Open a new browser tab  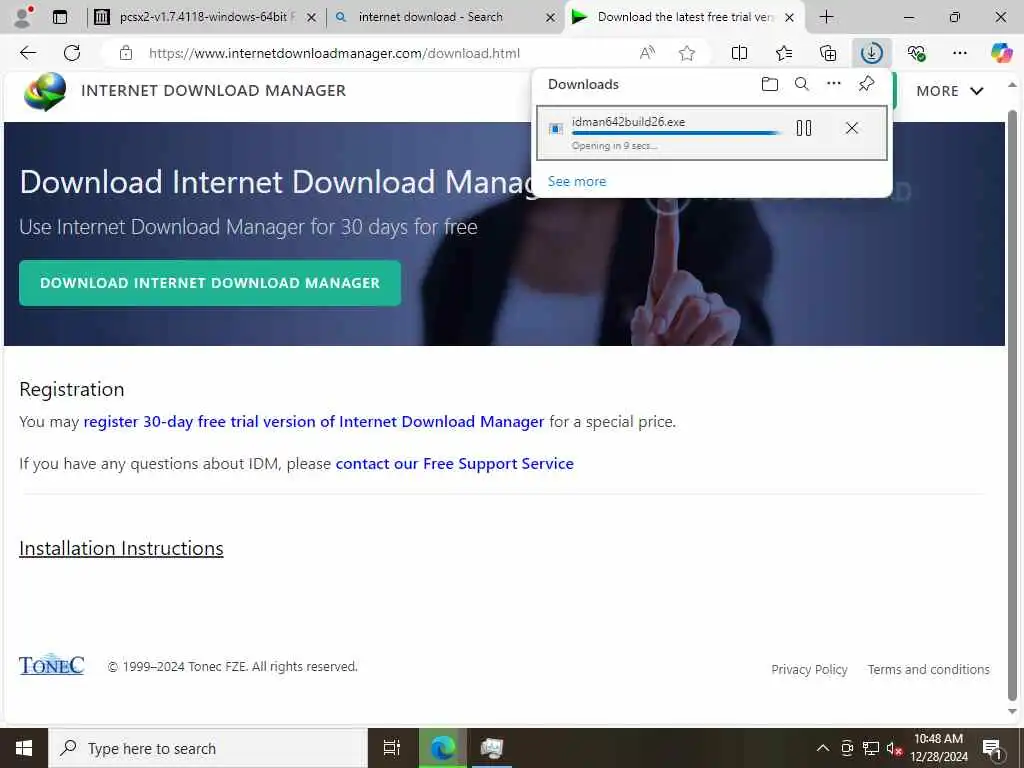click(826, 17)
